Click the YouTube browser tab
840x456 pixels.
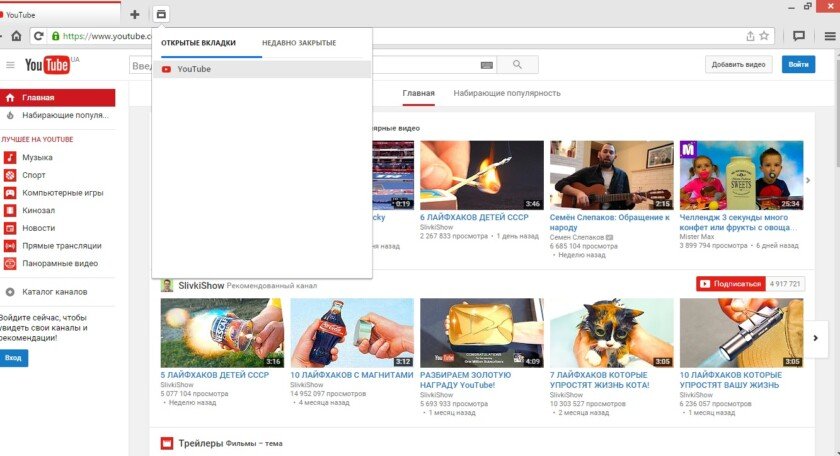(x=59, y=14)
